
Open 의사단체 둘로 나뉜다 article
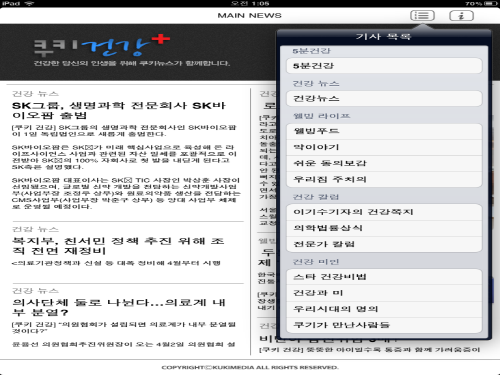(x=119, y=307)
